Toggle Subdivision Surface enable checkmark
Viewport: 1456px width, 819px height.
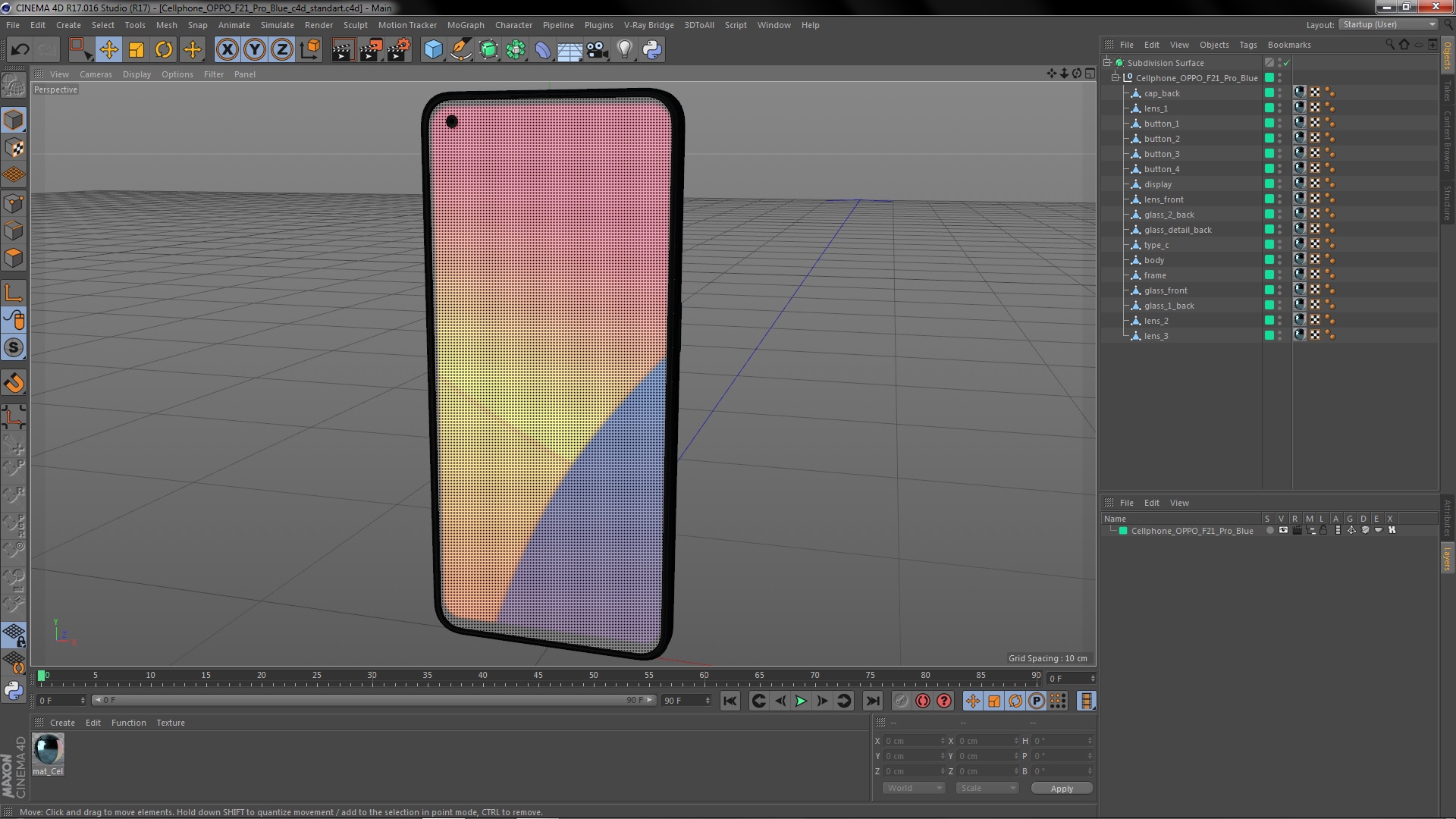point(1287,63)
